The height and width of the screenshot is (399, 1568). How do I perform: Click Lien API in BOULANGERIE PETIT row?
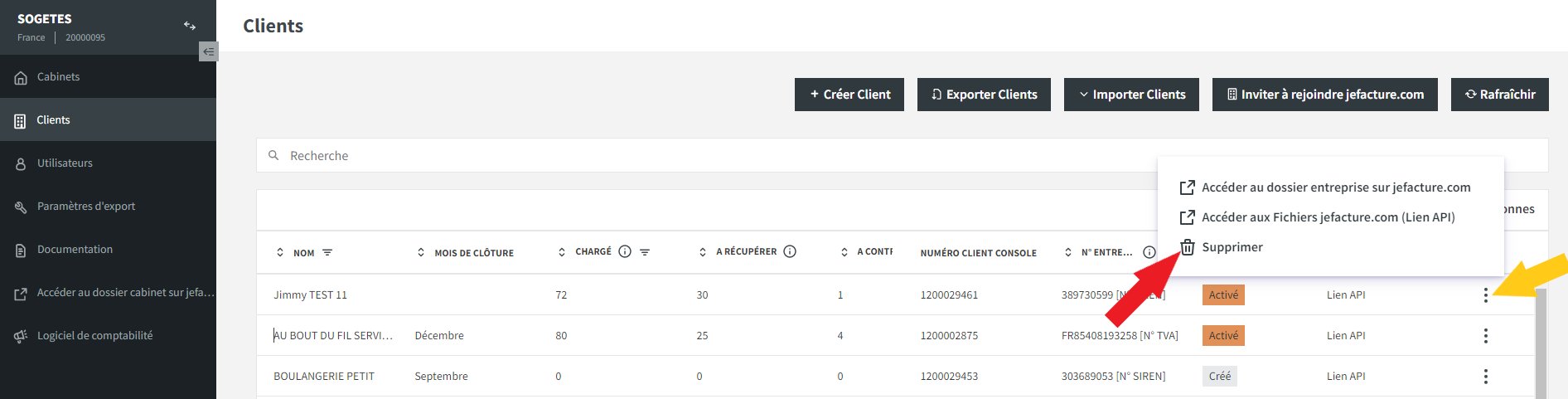1346,376
